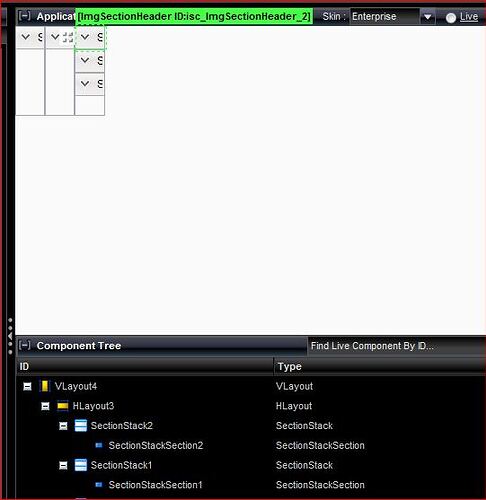This screenshot has height=500, width=486.
Task: Select the VLayout4 row label
Action: click(x=76, y=386)
